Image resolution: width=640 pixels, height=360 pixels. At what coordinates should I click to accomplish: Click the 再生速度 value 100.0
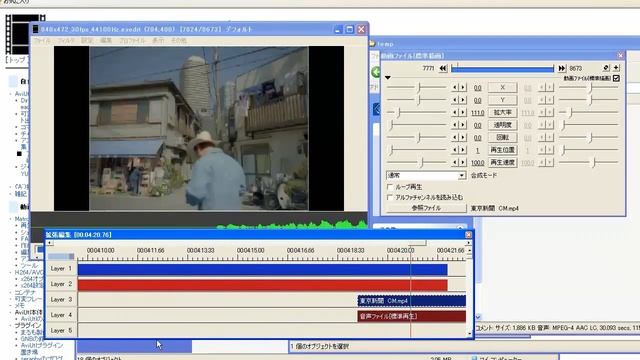[x=478, y=163]
